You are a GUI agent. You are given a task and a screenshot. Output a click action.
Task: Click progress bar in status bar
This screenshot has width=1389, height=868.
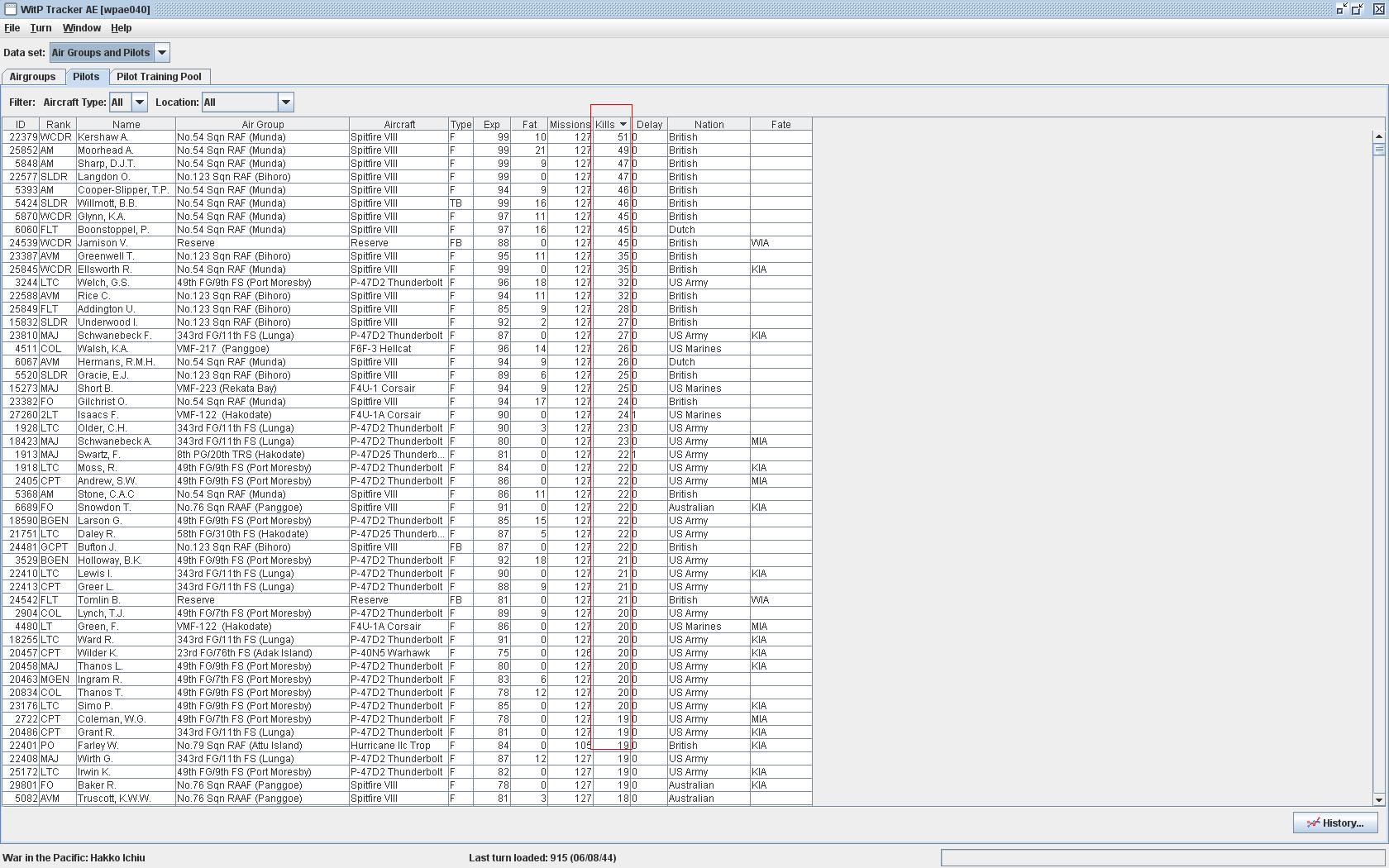1162,858
